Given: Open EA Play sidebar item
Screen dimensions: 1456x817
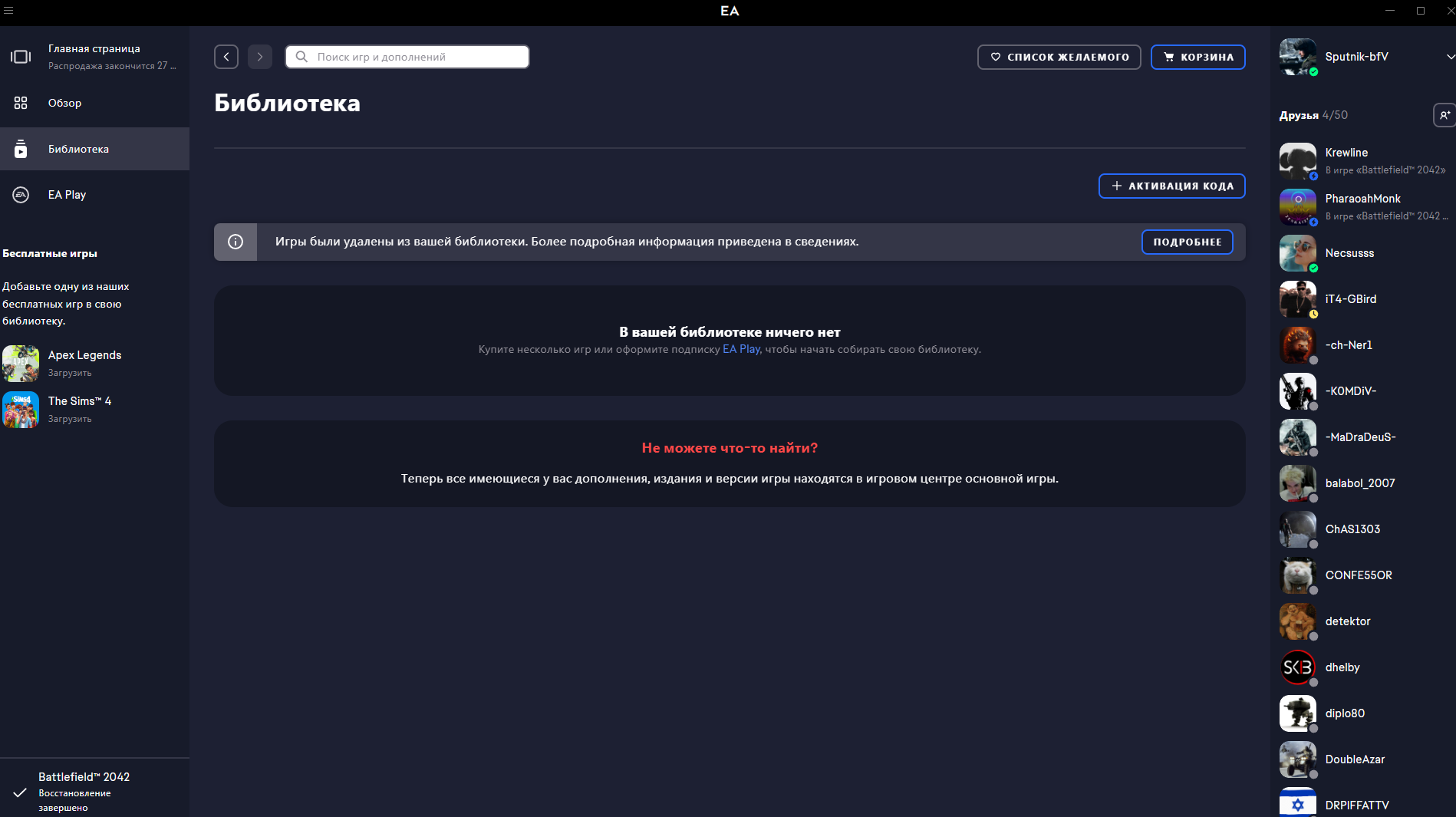Looking at the screenshot, I should [x=94, y=195].
